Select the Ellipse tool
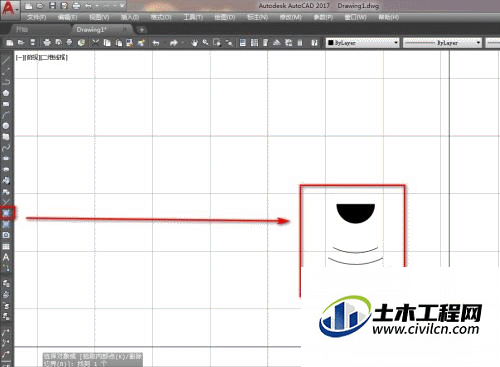 point(6,159)
